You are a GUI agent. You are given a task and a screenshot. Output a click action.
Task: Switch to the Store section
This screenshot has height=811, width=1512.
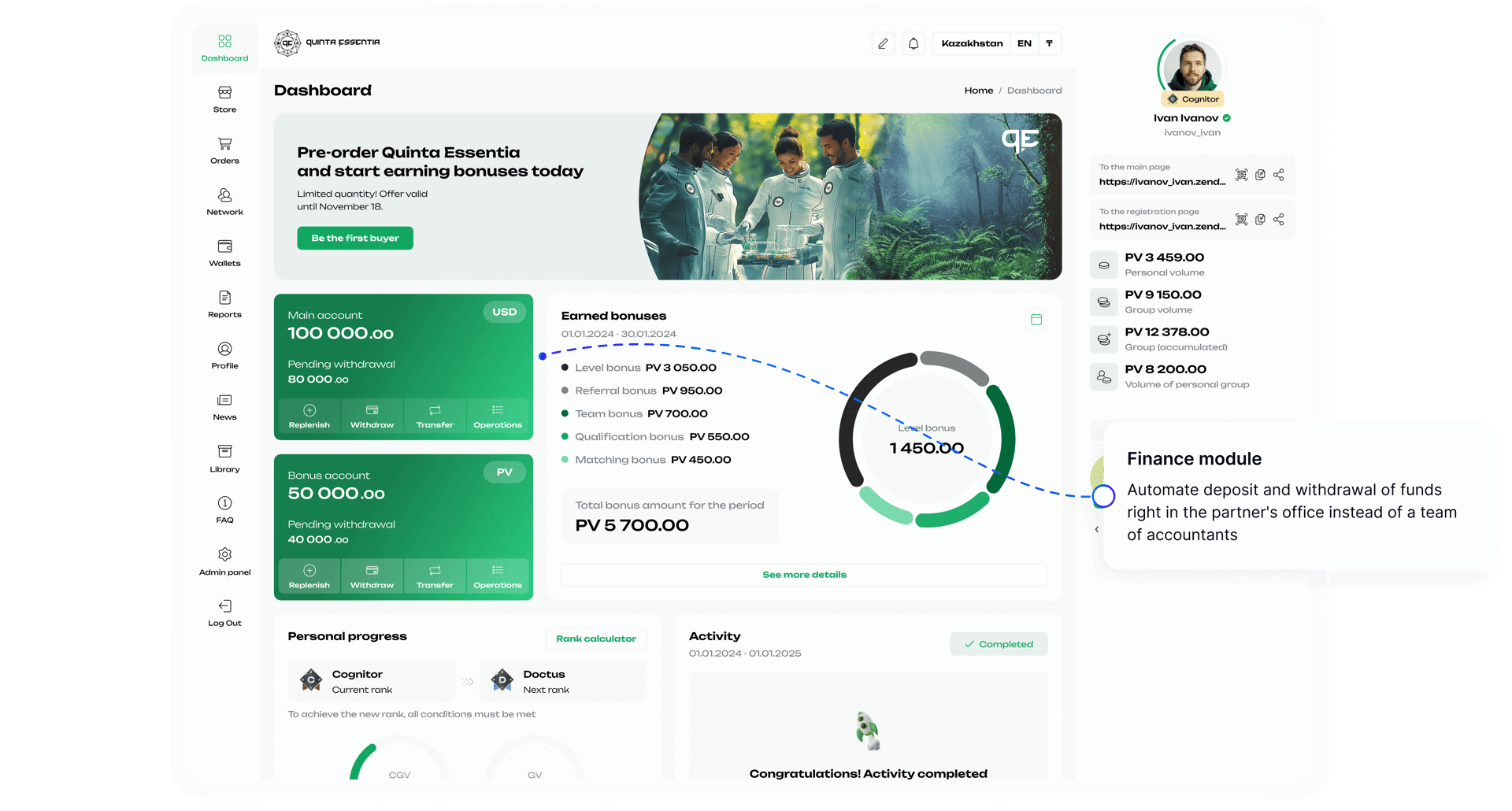(224, 100)
